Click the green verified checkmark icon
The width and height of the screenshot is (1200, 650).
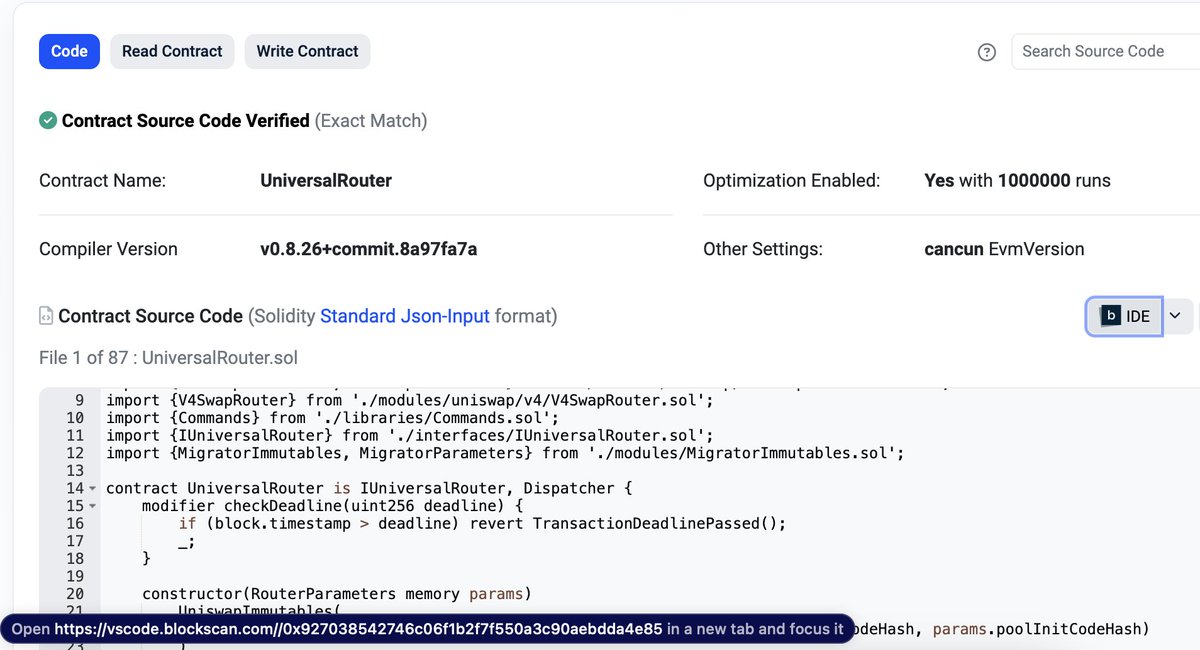48,121
